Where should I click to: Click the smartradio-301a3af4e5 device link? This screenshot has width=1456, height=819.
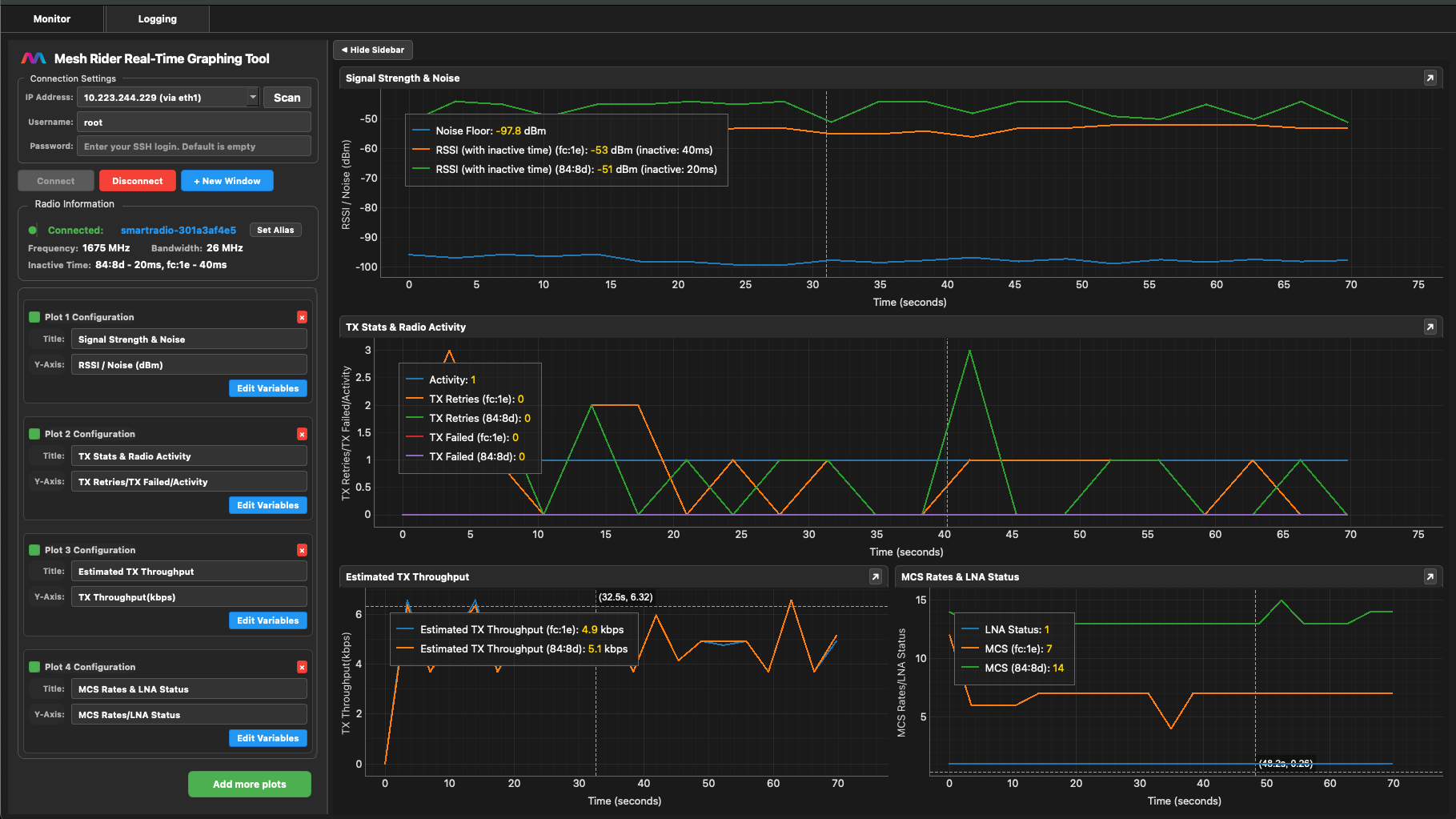178,230
